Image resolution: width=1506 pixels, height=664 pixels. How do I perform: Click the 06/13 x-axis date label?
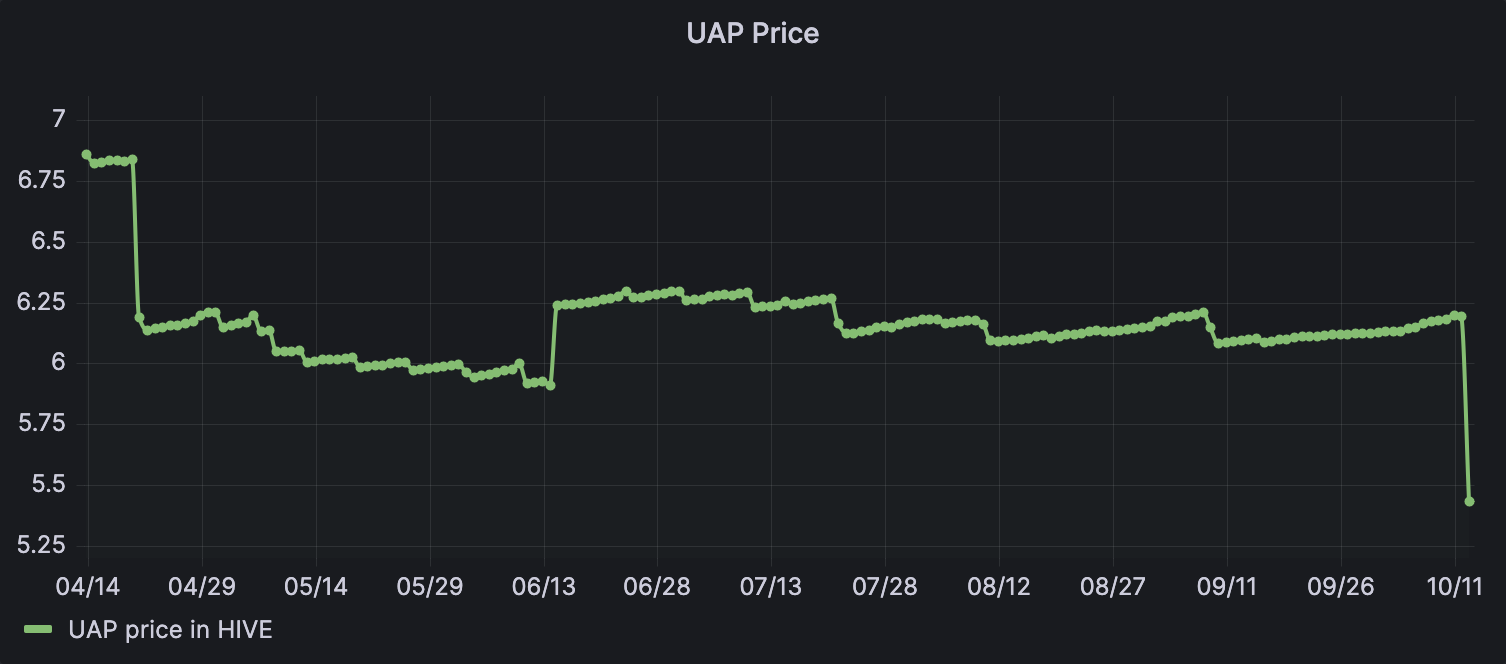pyautogui.click(x=543, y=586)
